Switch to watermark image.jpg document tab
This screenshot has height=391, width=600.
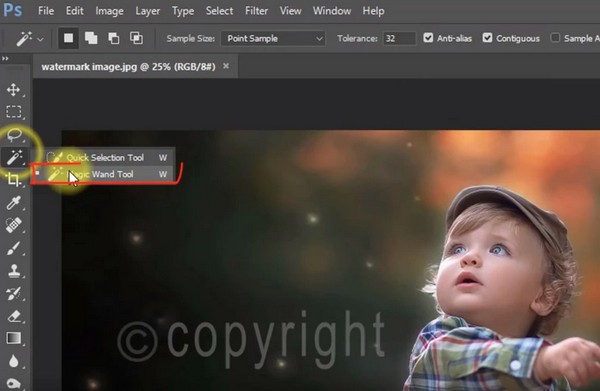point(128,67)
